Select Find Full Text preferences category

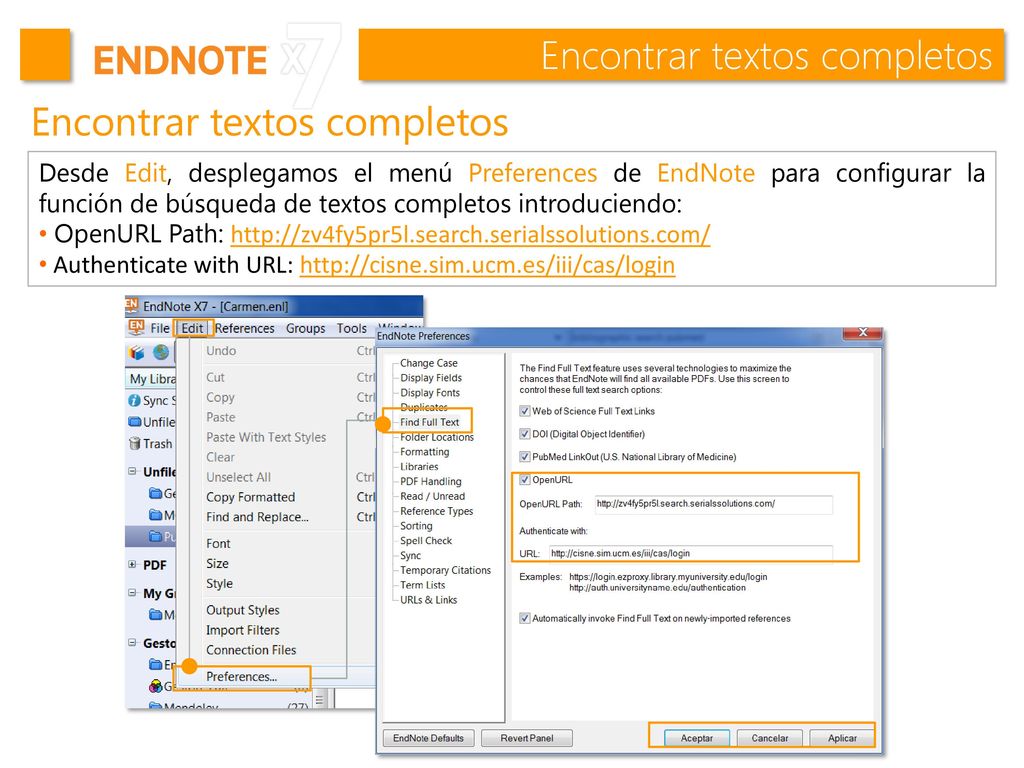click(430, 423)
